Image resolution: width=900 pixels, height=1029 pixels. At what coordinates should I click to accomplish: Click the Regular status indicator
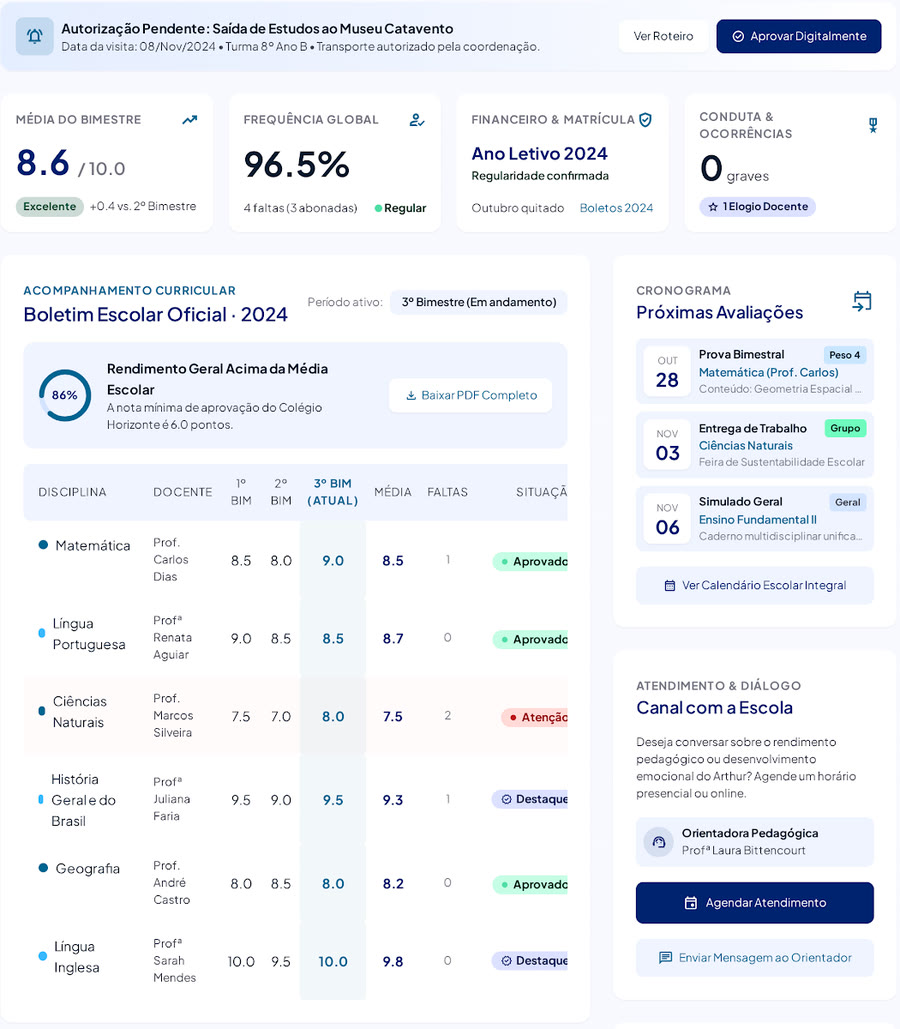pos(400,208)
